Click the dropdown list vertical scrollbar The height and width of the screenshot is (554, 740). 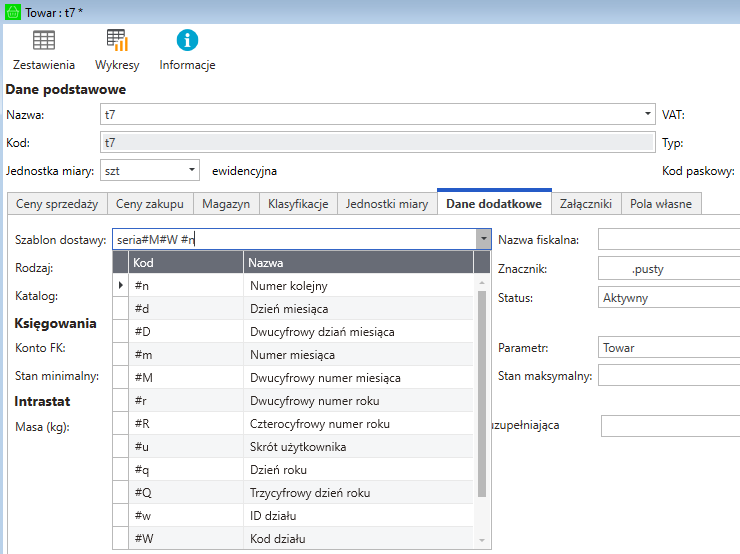point(482,400)
